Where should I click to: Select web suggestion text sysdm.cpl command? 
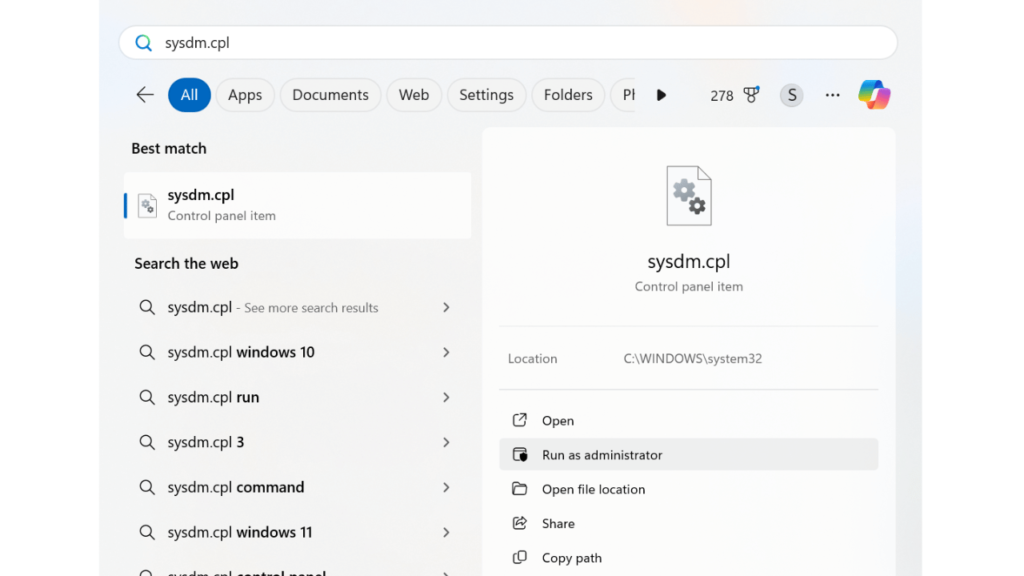tap(236, 487)
